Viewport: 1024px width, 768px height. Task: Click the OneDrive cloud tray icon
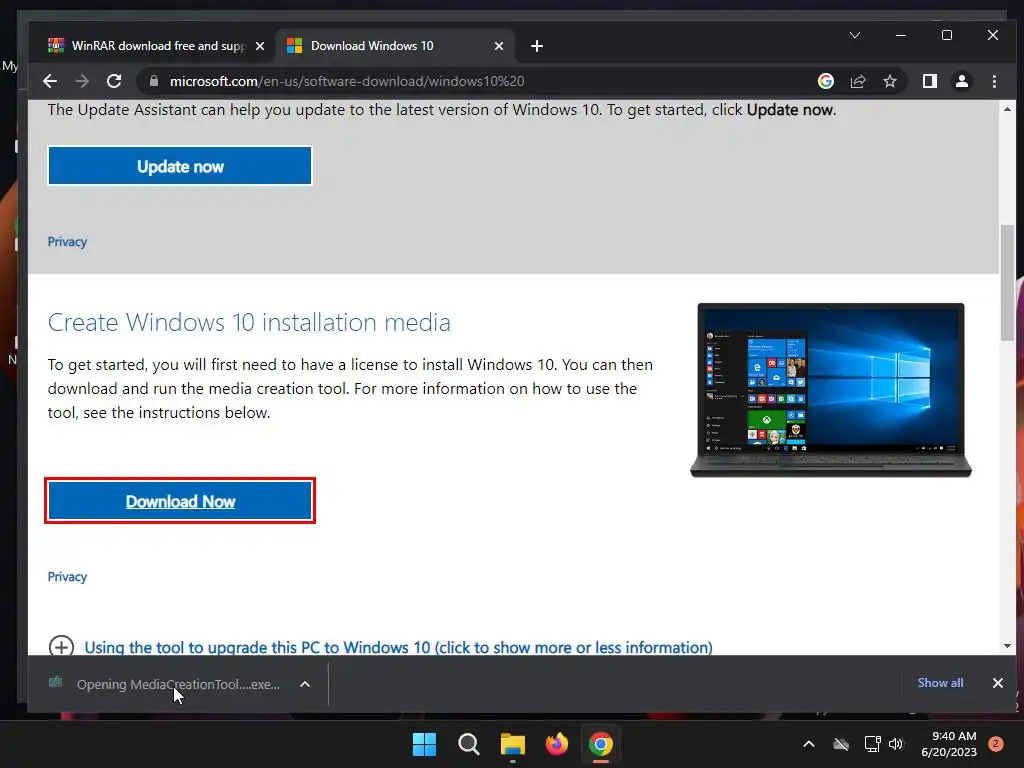pyautogui.click(x=841, y=744)
